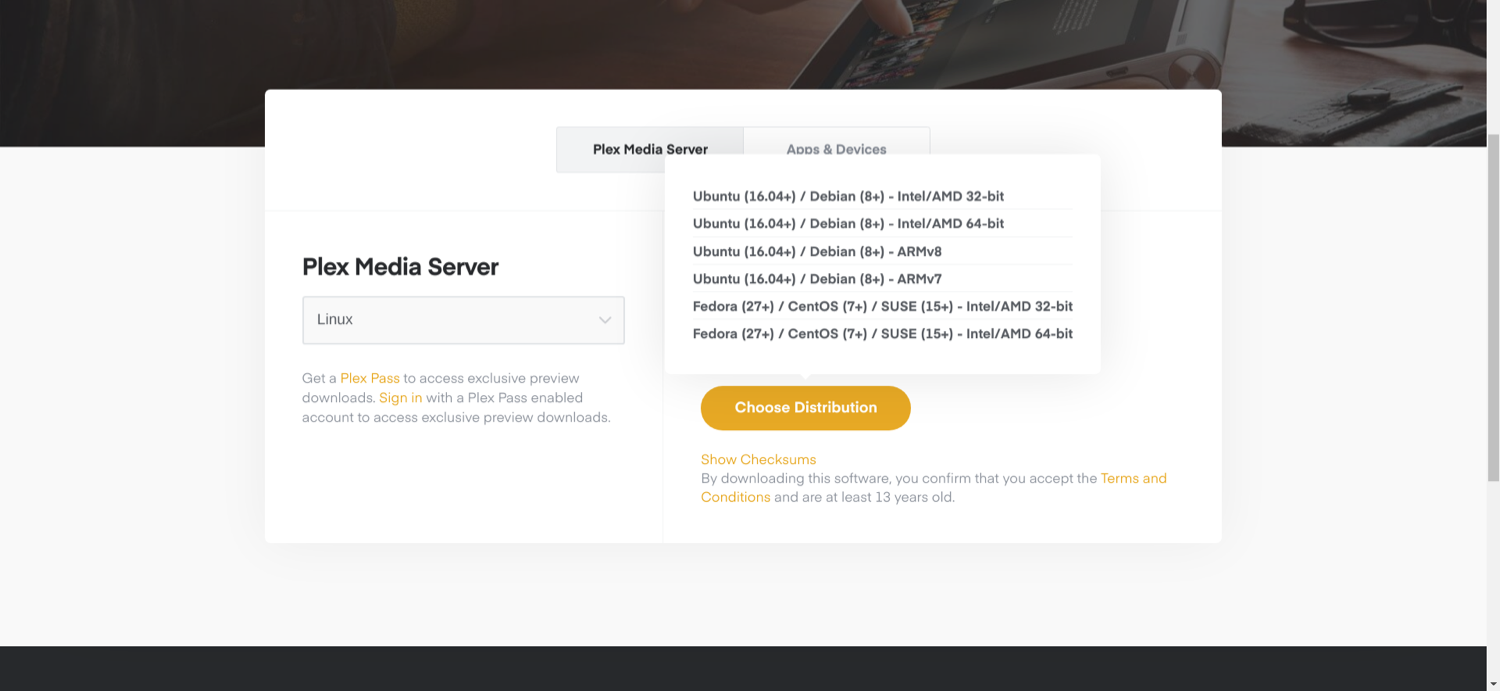Follow the Sign in link

(x=400, y=398)
